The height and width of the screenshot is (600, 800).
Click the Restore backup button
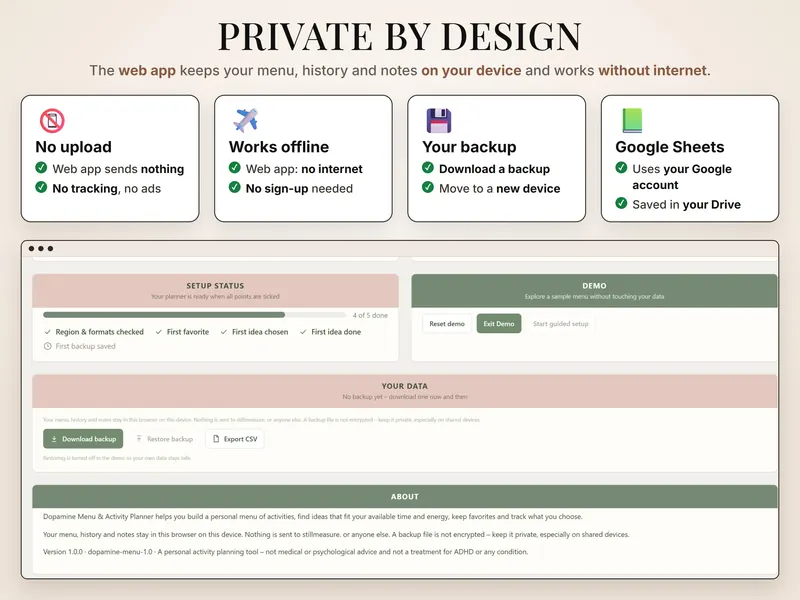coord(164,439)
